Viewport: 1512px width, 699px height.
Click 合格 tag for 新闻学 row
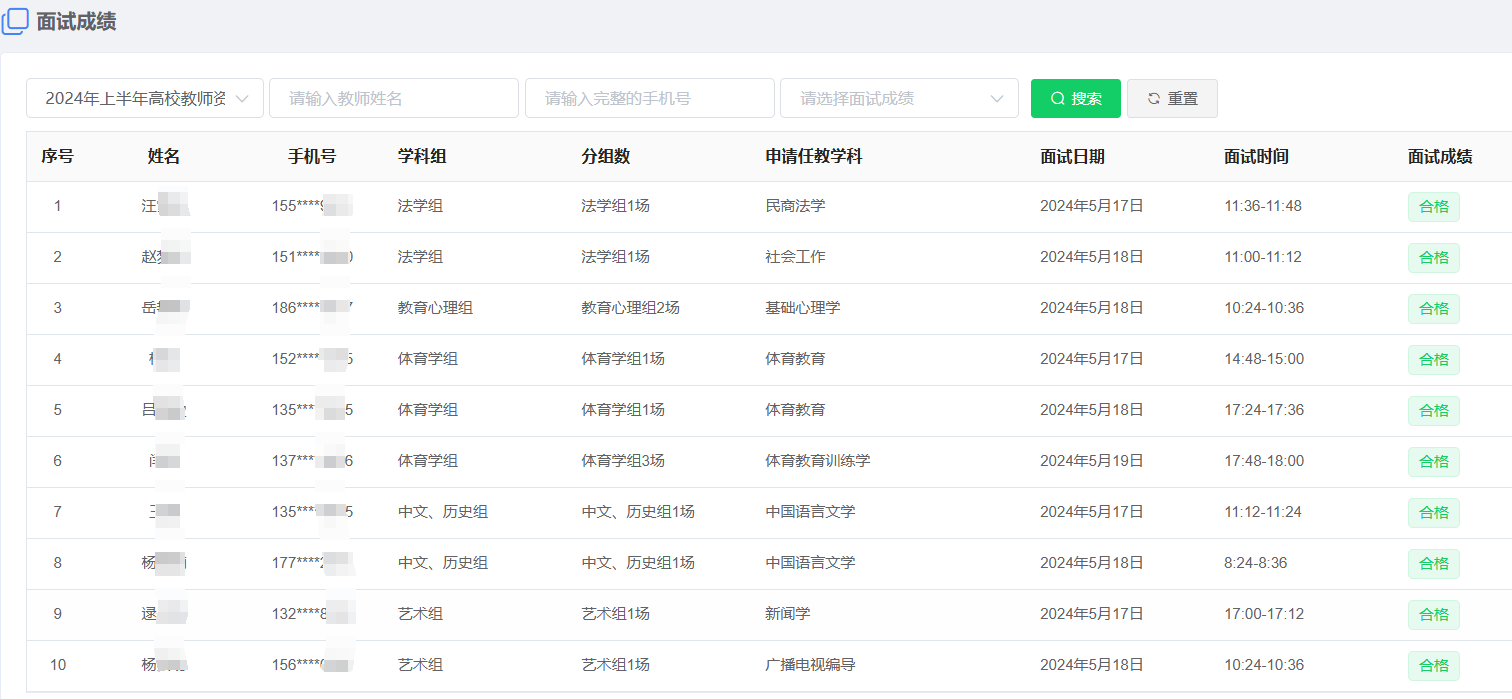point(1433,615)
